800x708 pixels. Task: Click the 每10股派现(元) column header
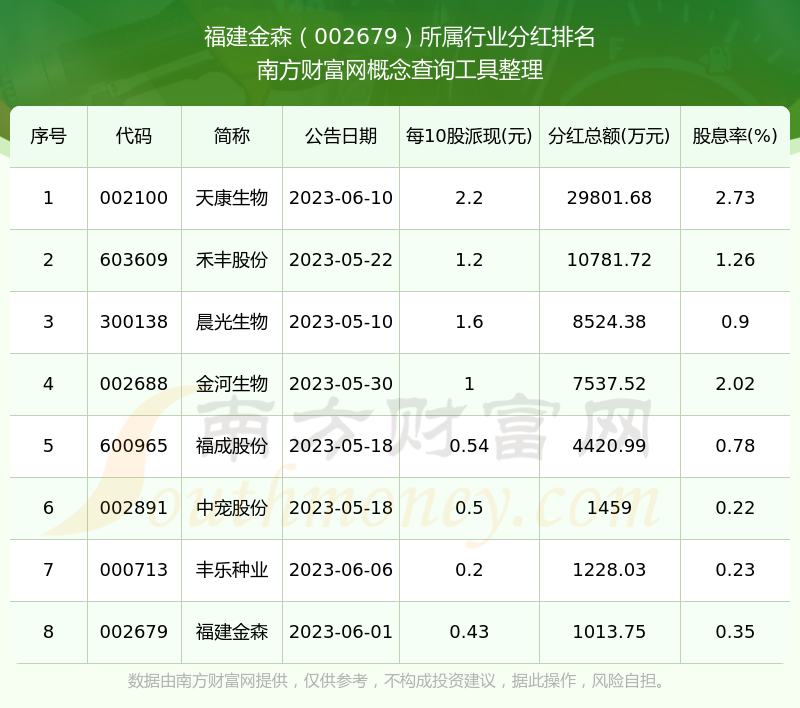tap(469, 136)
